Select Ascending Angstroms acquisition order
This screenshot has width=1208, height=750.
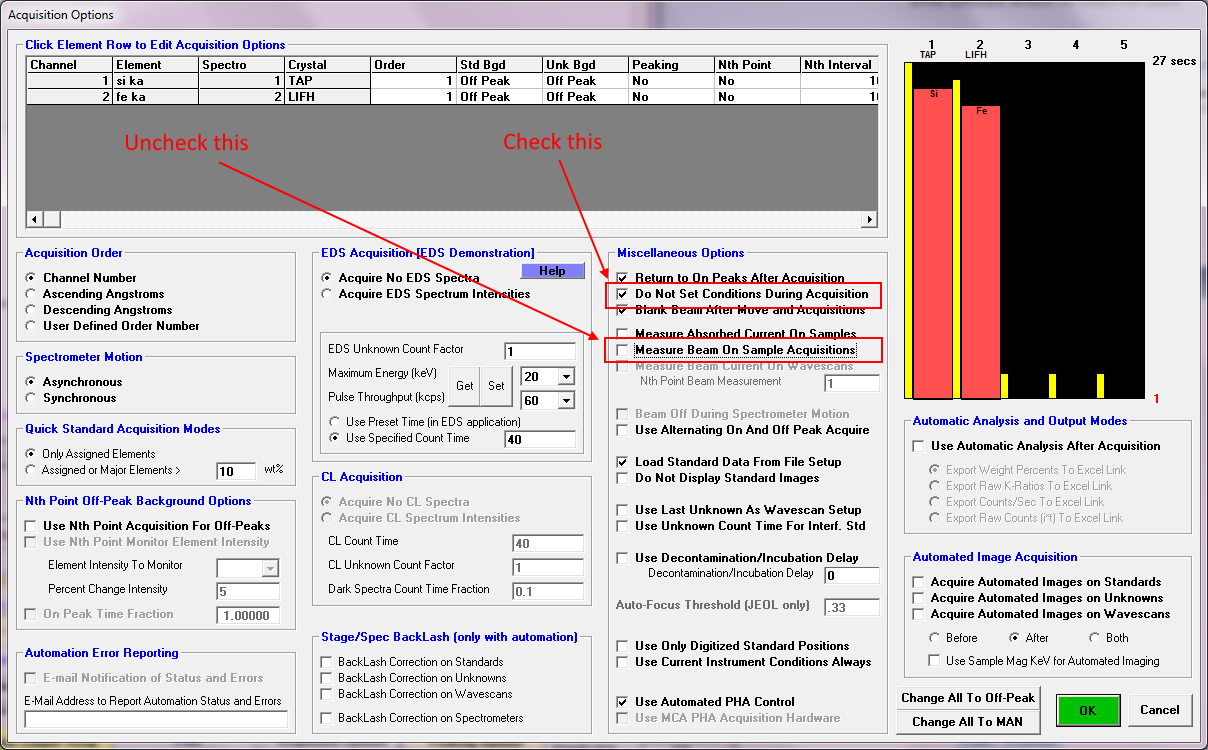[x=33, y=294]
